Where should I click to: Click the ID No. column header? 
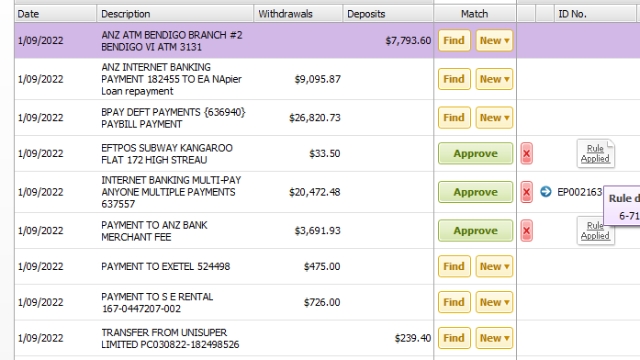pyautogui.click(x=595, y=14)
